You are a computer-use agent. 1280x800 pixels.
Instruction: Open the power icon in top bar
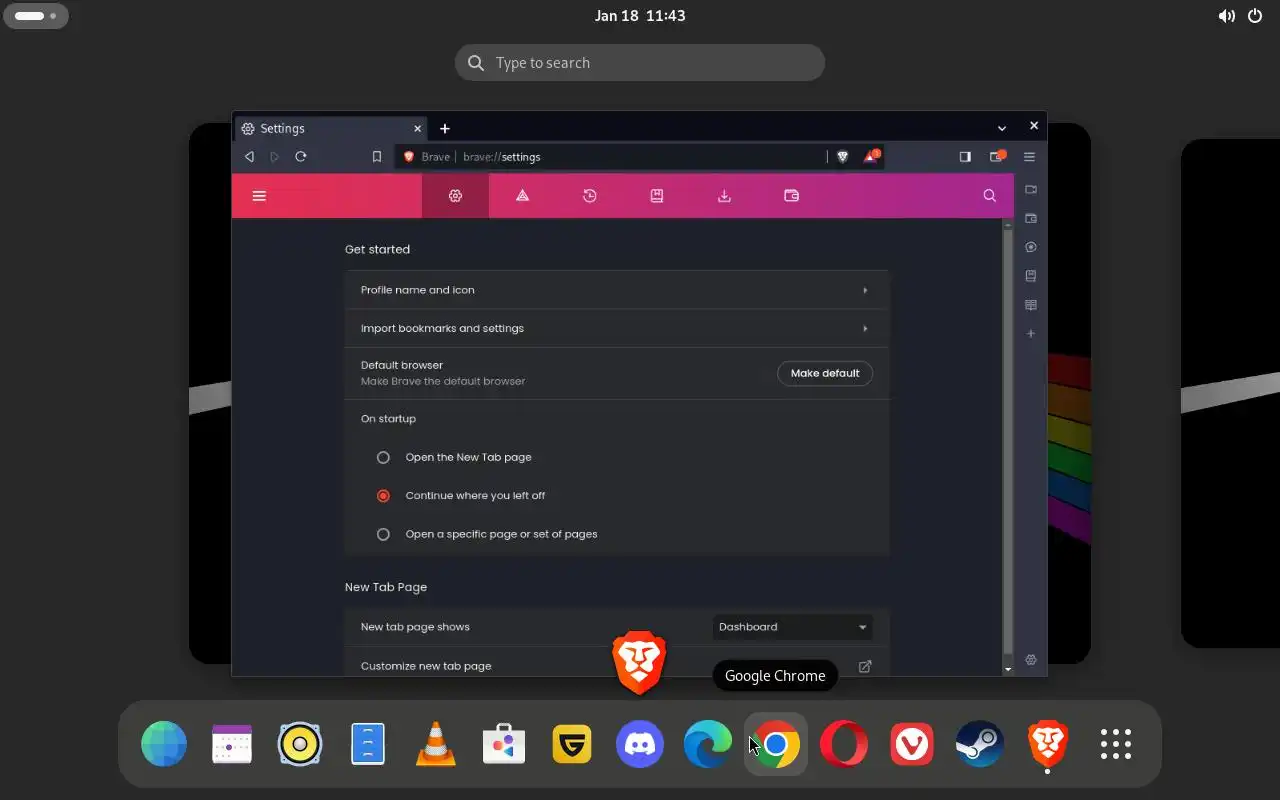point(1255,16)
